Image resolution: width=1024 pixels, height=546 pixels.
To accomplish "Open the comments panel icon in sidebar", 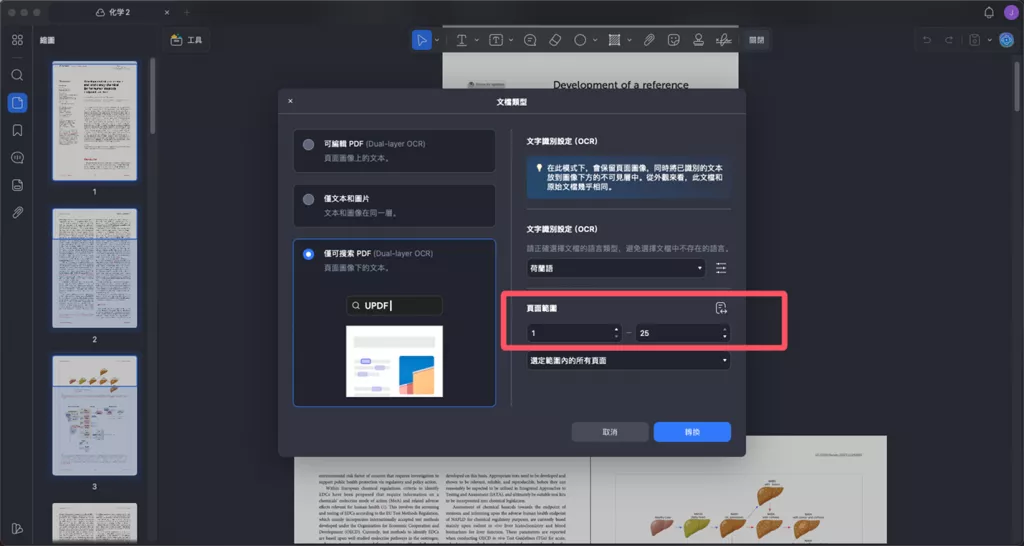I will coord(18,158).
